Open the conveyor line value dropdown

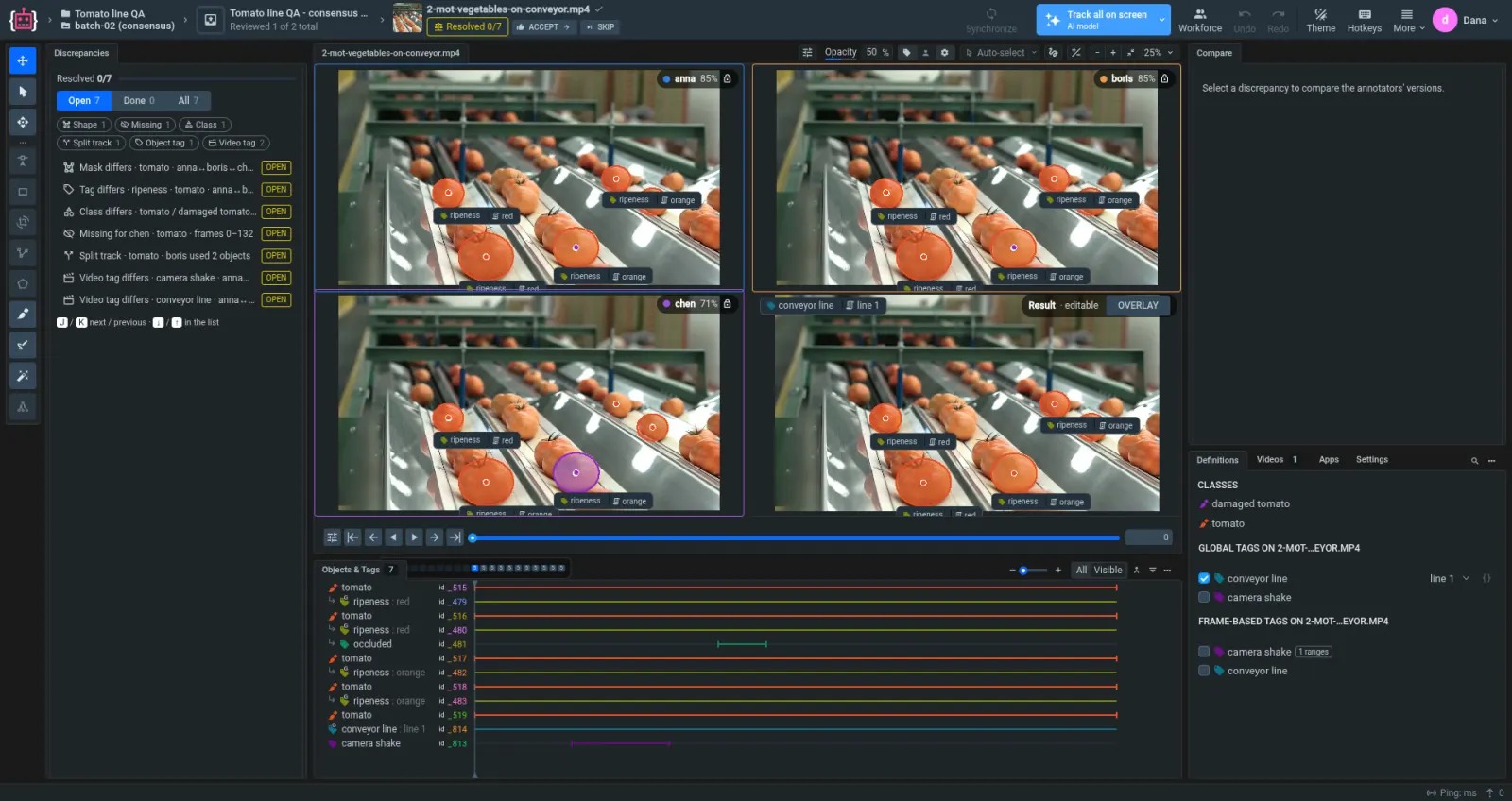coord(1450,578)
